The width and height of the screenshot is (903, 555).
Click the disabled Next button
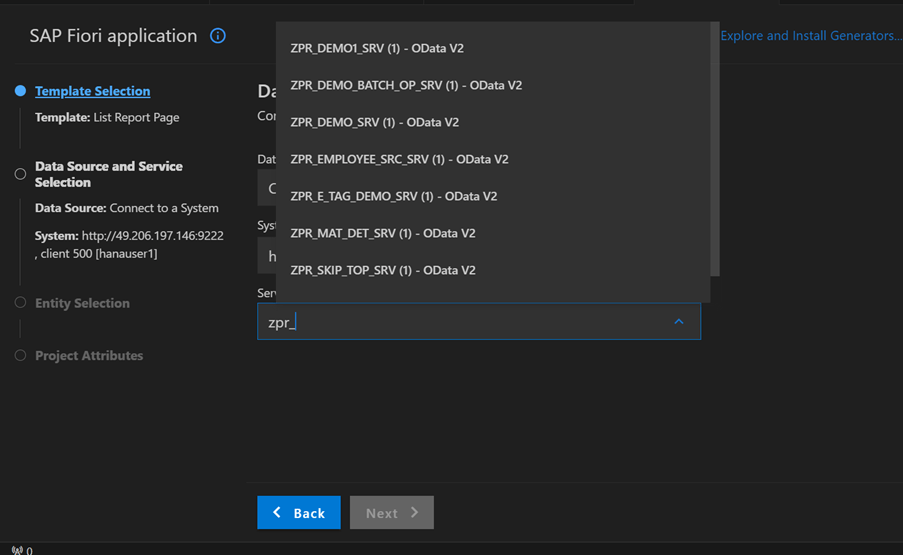coord(392,512)
